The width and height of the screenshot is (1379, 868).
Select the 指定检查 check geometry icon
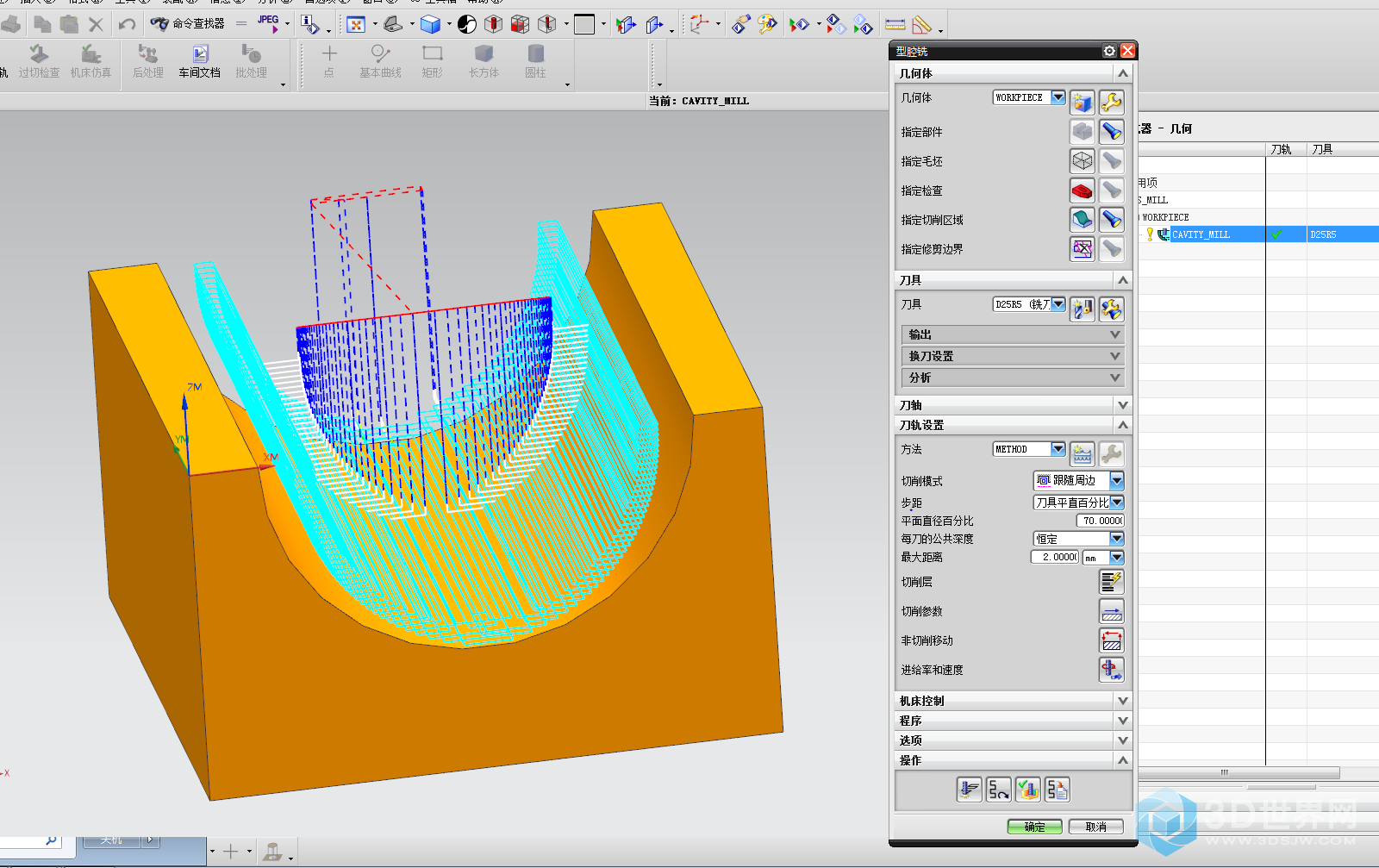pyautogui.click(x=1083, y=190)
